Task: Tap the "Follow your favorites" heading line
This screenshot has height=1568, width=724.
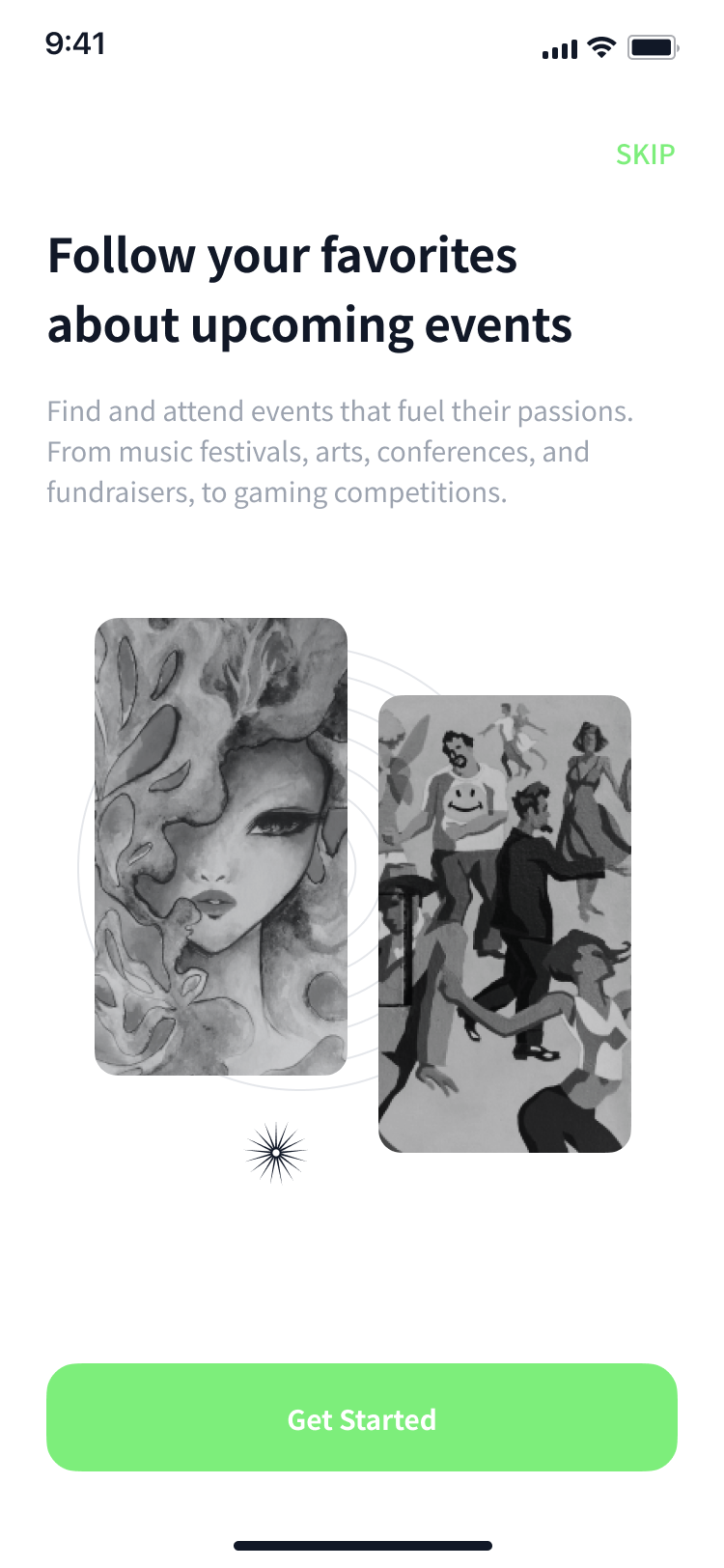Action: (283, 256)
